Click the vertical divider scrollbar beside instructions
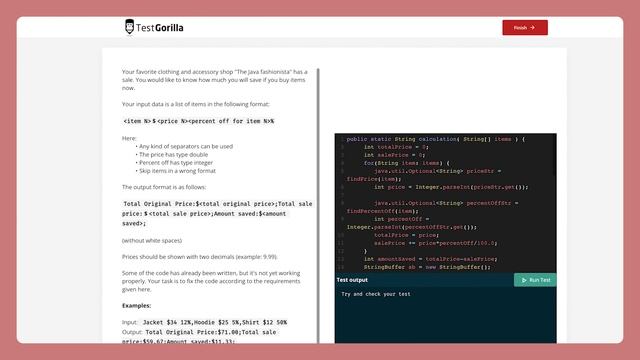 coord(318,205)
